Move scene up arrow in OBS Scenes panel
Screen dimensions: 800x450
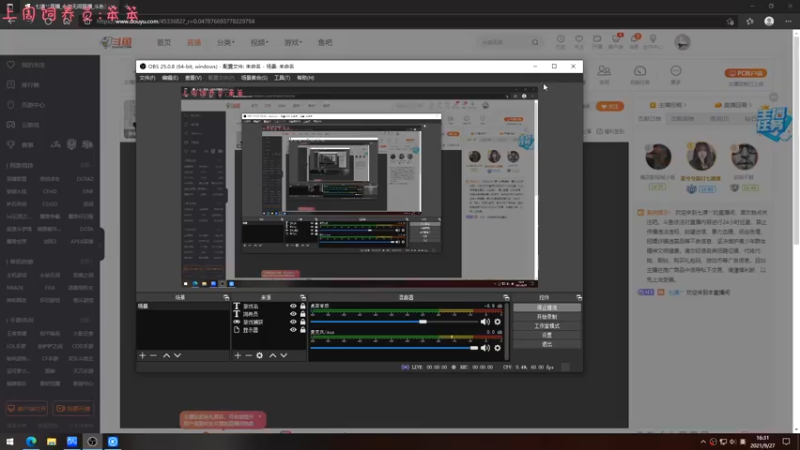pyautogui.click(x=166, y=355)
